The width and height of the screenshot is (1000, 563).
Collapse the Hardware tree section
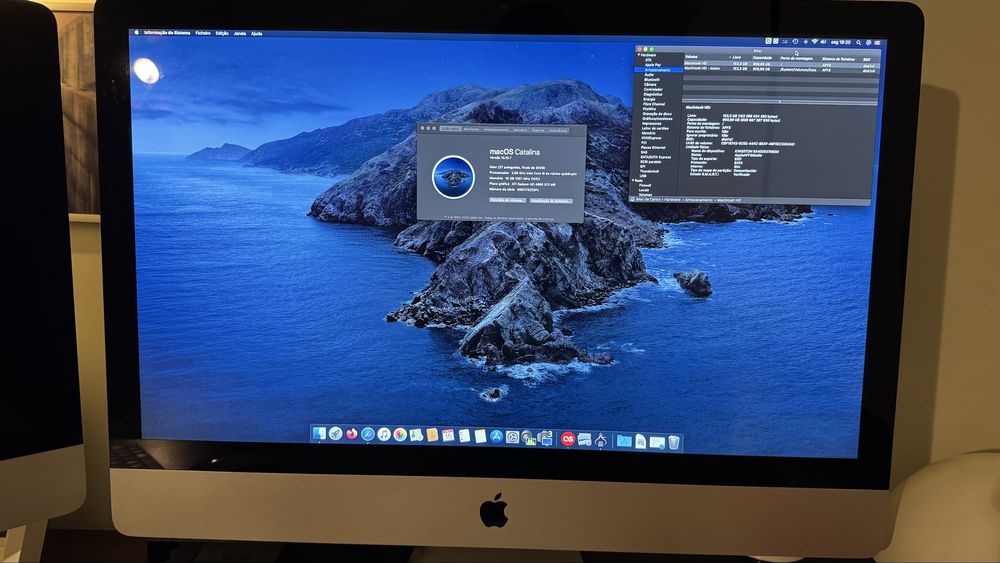pyautogui.click(x=639, y=55)
